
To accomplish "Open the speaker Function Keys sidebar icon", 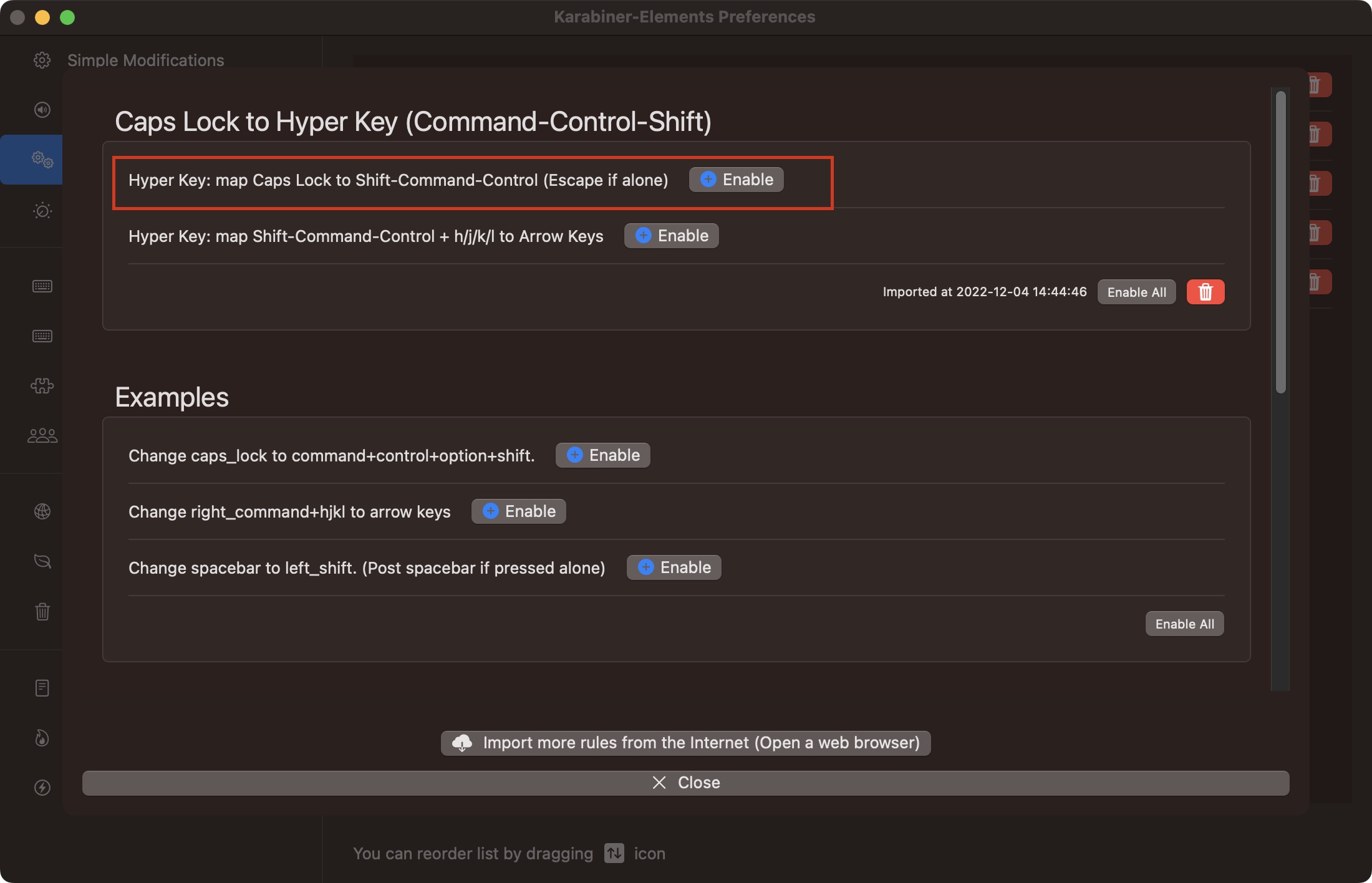I will pos(42,110).
